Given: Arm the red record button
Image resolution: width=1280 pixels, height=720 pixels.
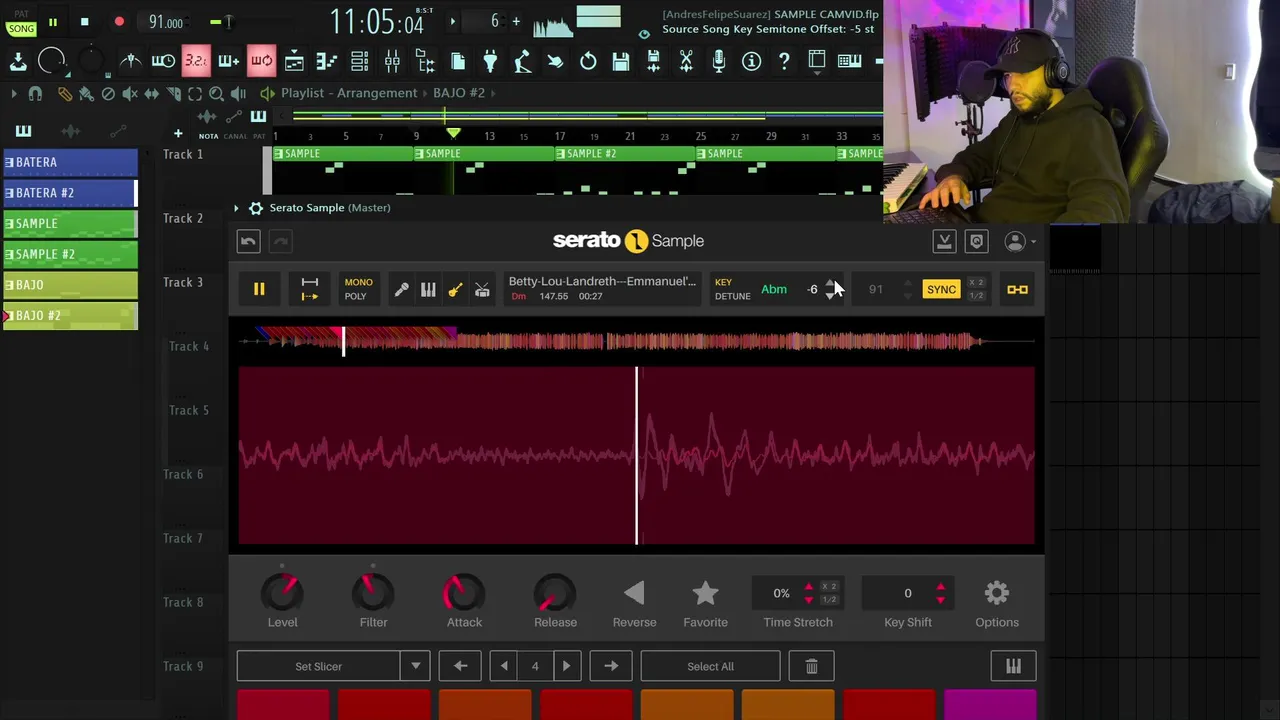Looking at the screenshot, I should point(119,22).
